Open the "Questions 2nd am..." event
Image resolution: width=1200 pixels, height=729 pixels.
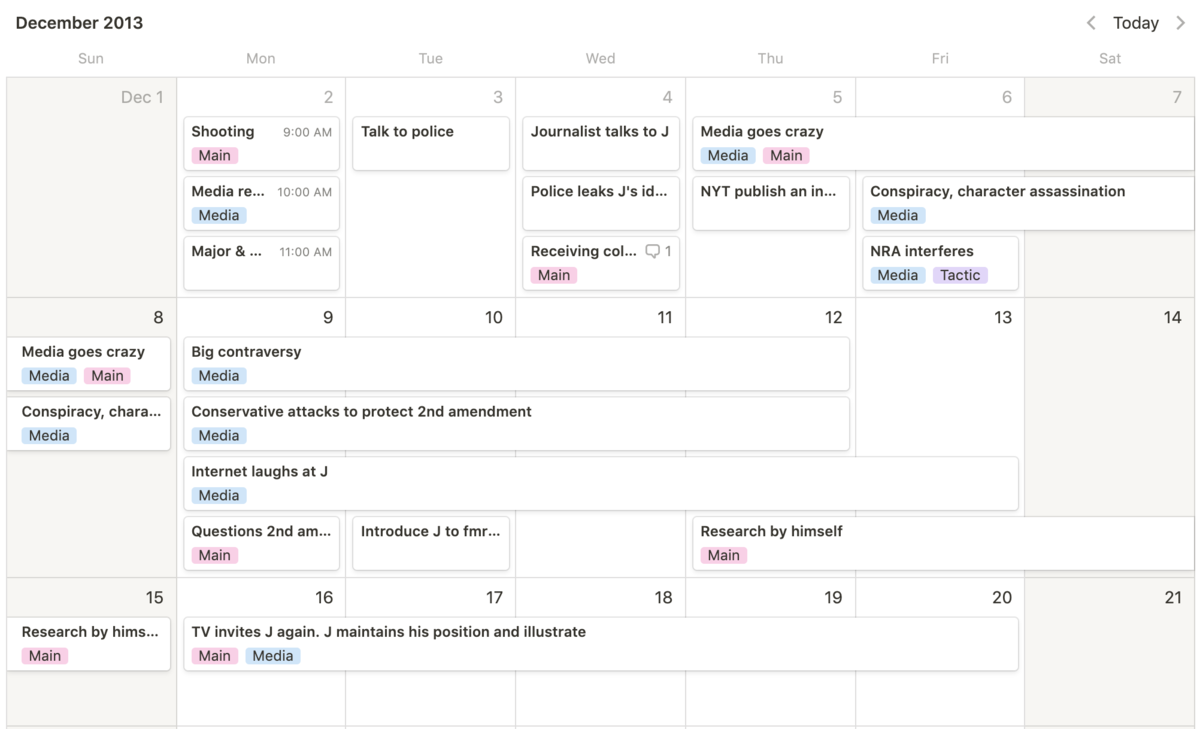coord(261,543)
